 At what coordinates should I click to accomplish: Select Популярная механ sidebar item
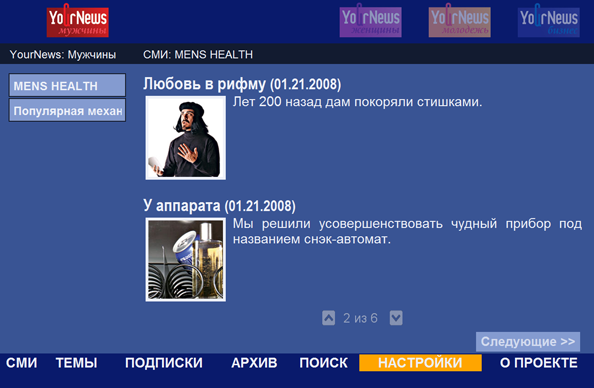67,110
